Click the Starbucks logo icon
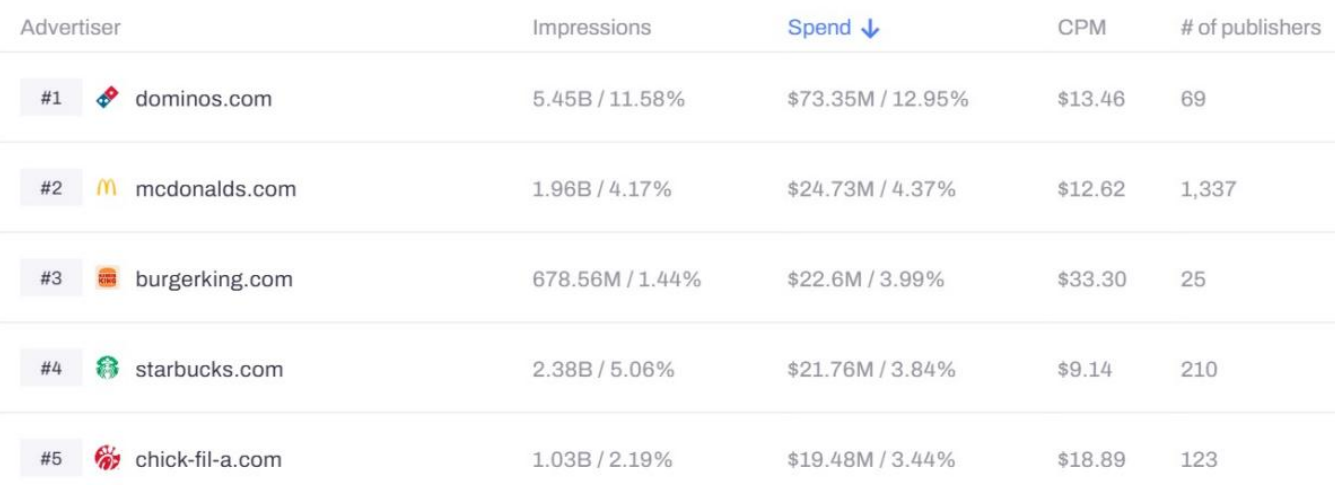The width and height of the screenshot is (1335, 492). point(107,368)
